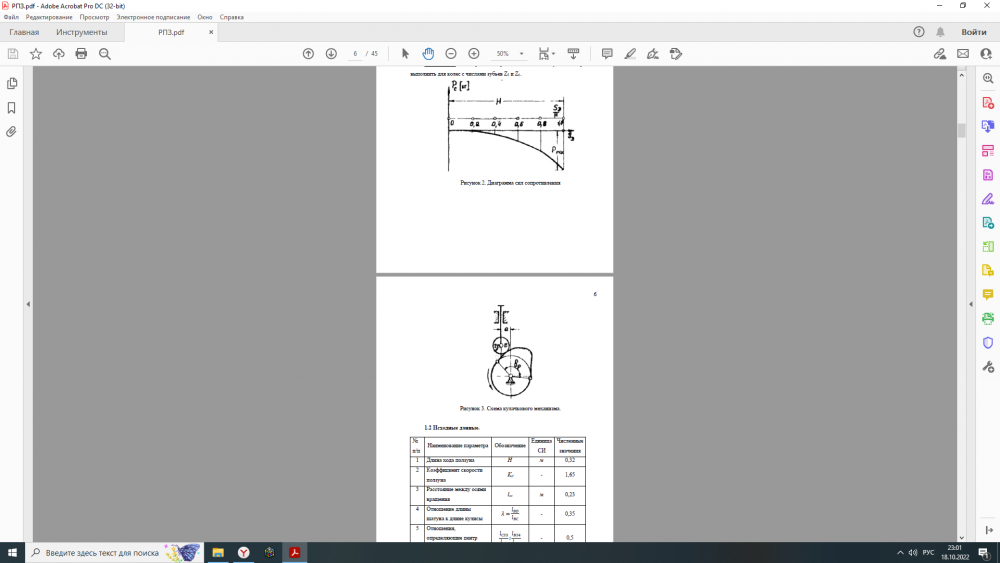Show hidden system tray icons chevron

tap(900, 553)
